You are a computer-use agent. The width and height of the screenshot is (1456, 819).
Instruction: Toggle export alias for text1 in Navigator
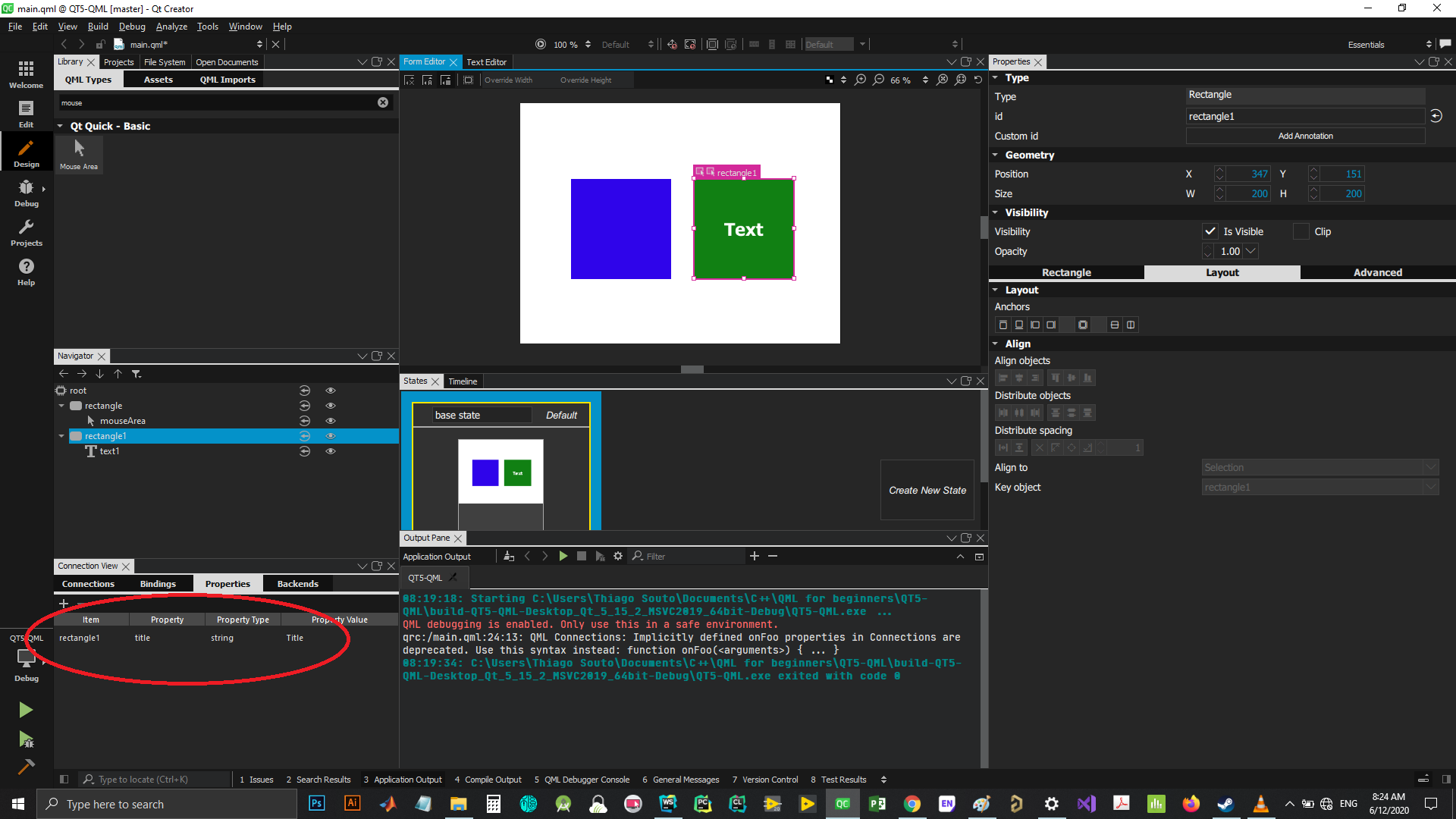point(305,451)
